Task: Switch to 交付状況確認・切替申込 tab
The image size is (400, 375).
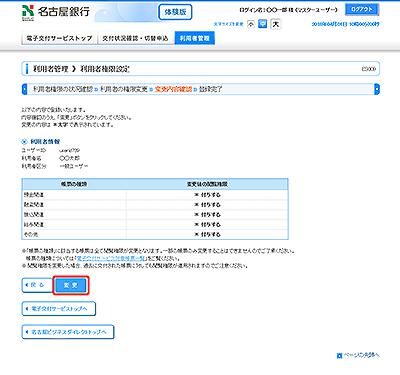Action: point(135,38)
